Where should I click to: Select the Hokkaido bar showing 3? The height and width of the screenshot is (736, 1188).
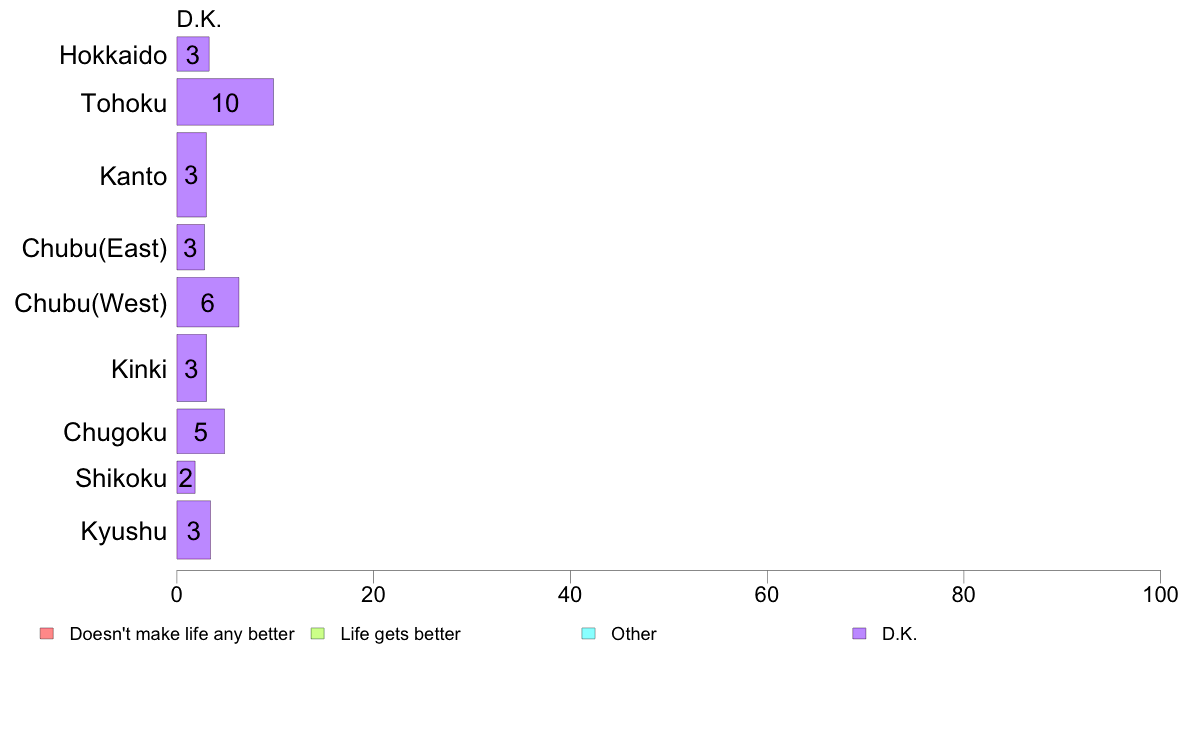coord(192,54)
